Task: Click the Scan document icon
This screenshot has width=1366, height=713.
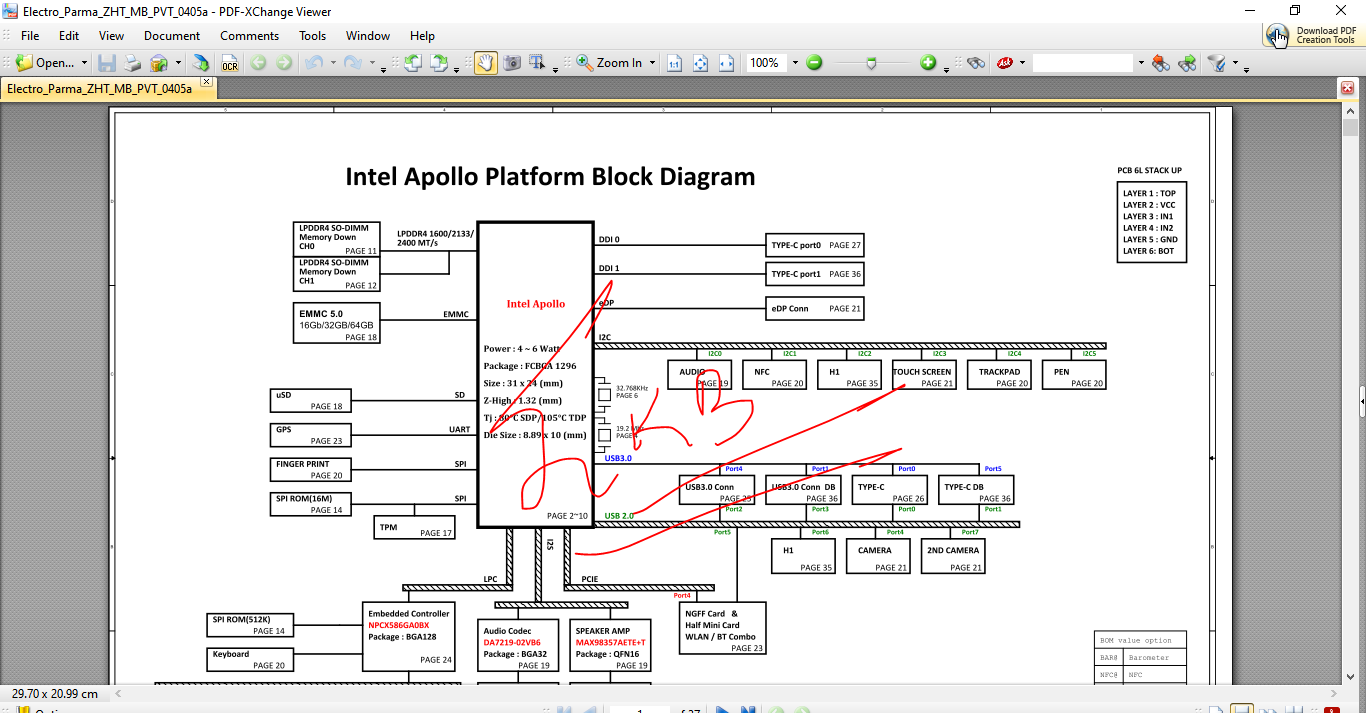Action: 158,62
